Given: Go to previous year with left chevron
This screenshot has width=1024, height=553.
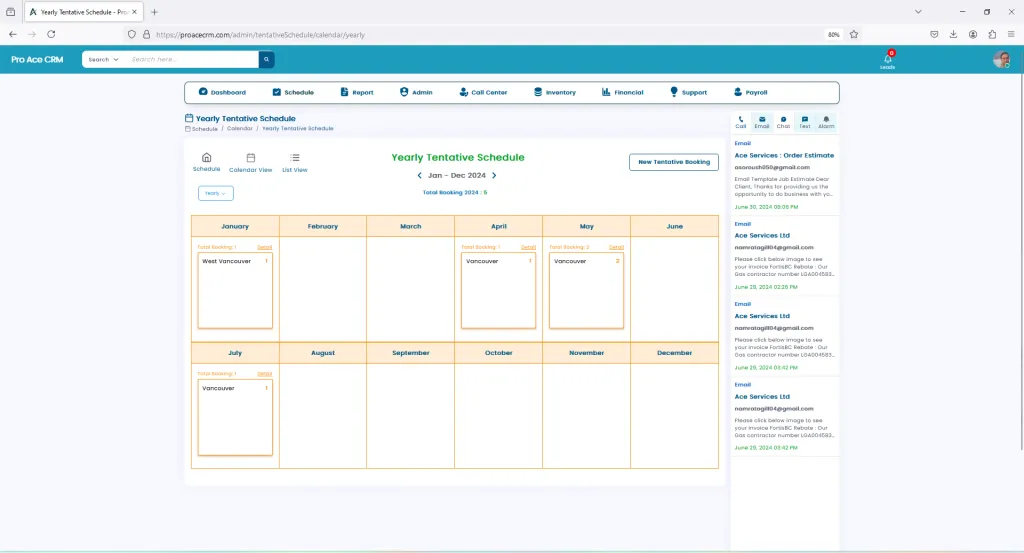Looking at the screenshot, I should tap(419, 176).
